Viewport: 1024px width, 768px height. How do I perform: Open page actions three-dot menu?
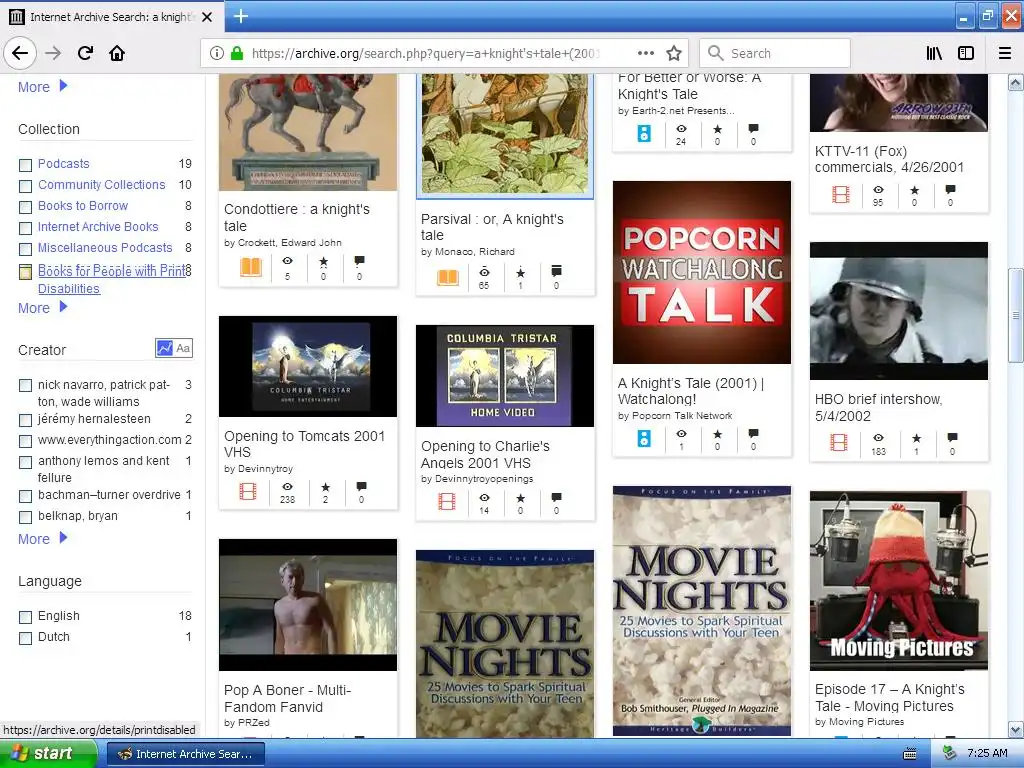[645, 53]
